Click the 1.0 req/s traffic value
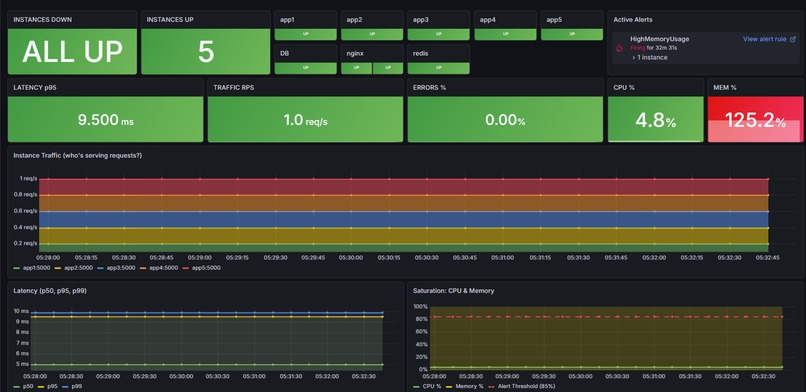 tap(305, 120)
